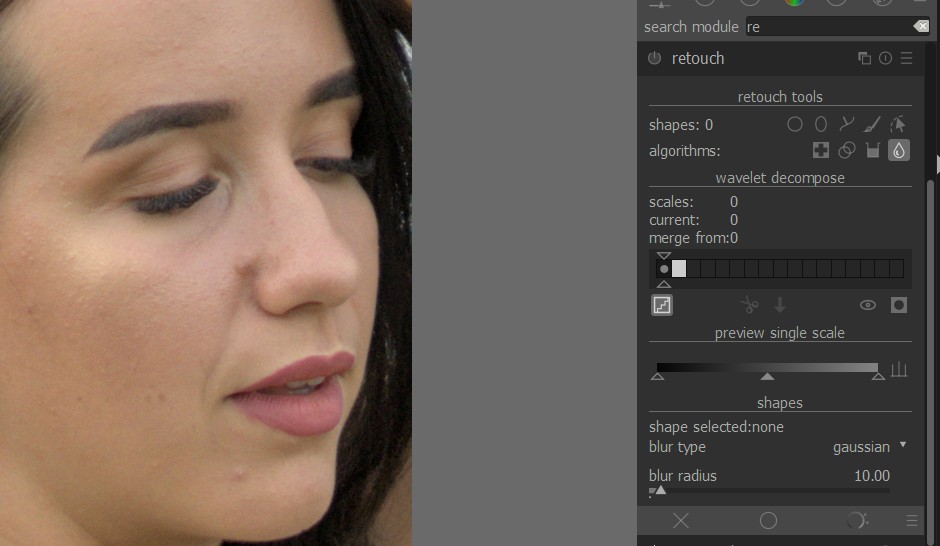Select the first wavelet scale box
This screenshot has width=940, height=546.
click(679, 269)
